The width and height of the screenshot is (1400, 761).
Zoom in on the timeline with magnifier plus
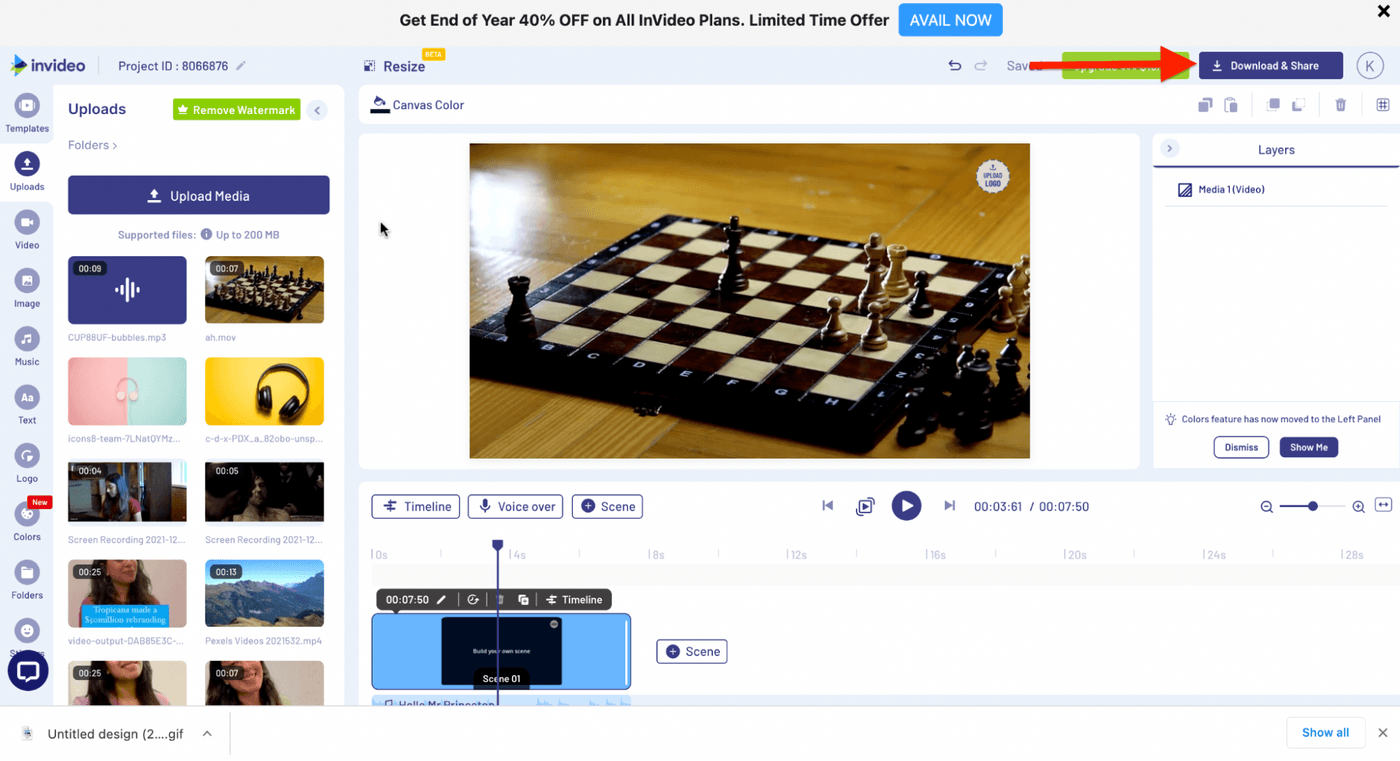coord(1358,507)
